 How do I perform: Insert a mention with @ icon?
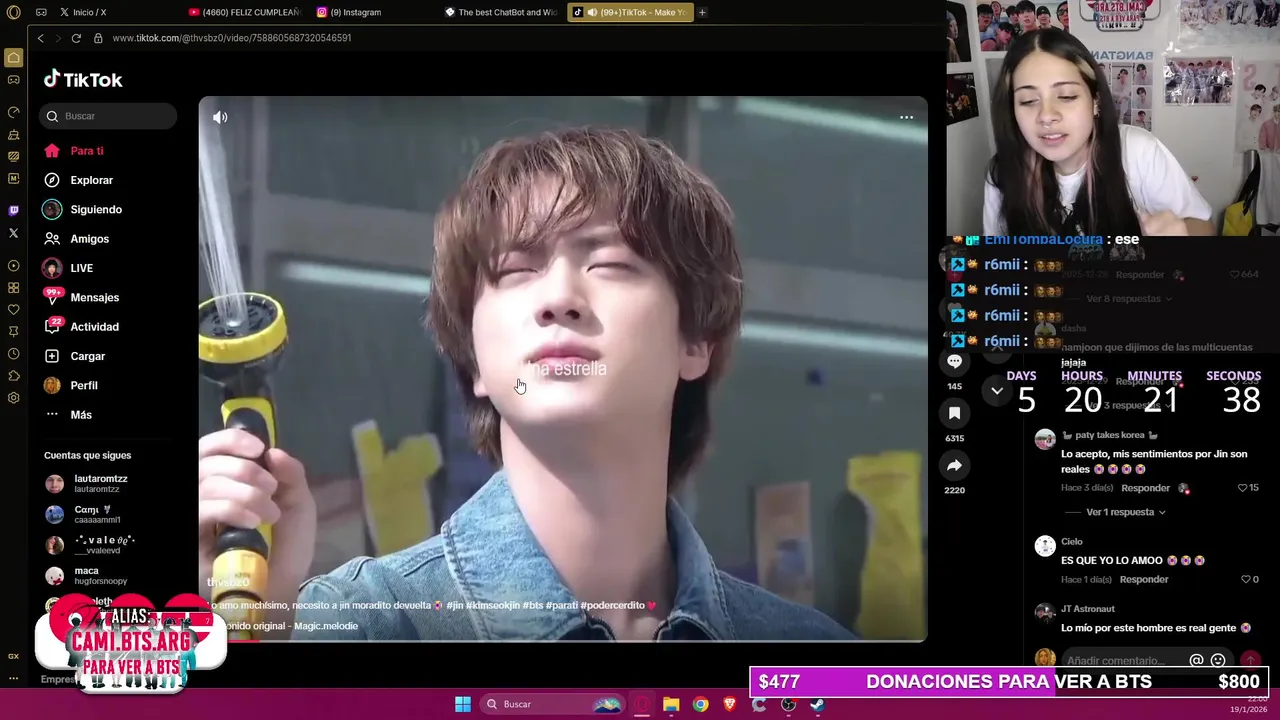[x=1196, y=660]
